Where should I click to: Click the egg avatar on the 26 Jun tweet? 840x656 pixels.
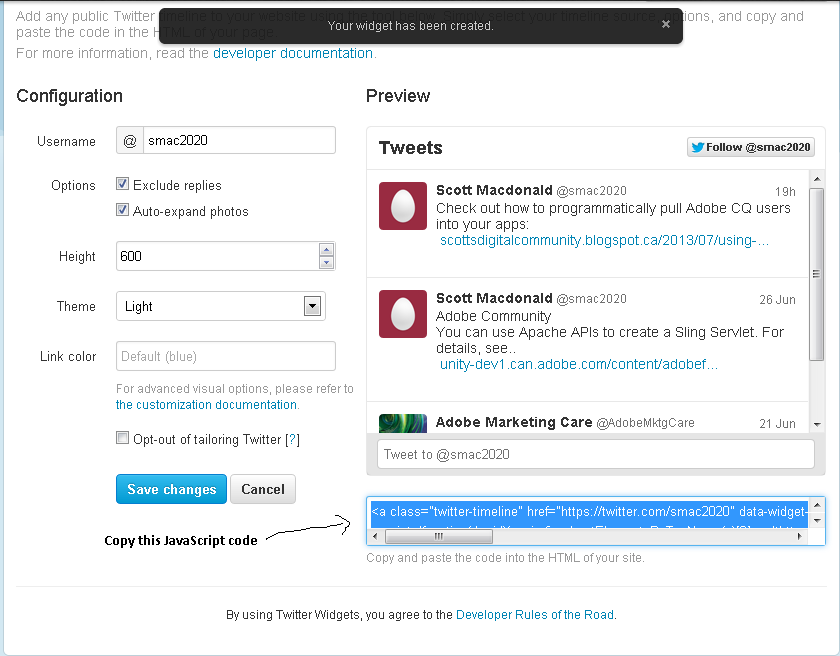tap(403, 314)
